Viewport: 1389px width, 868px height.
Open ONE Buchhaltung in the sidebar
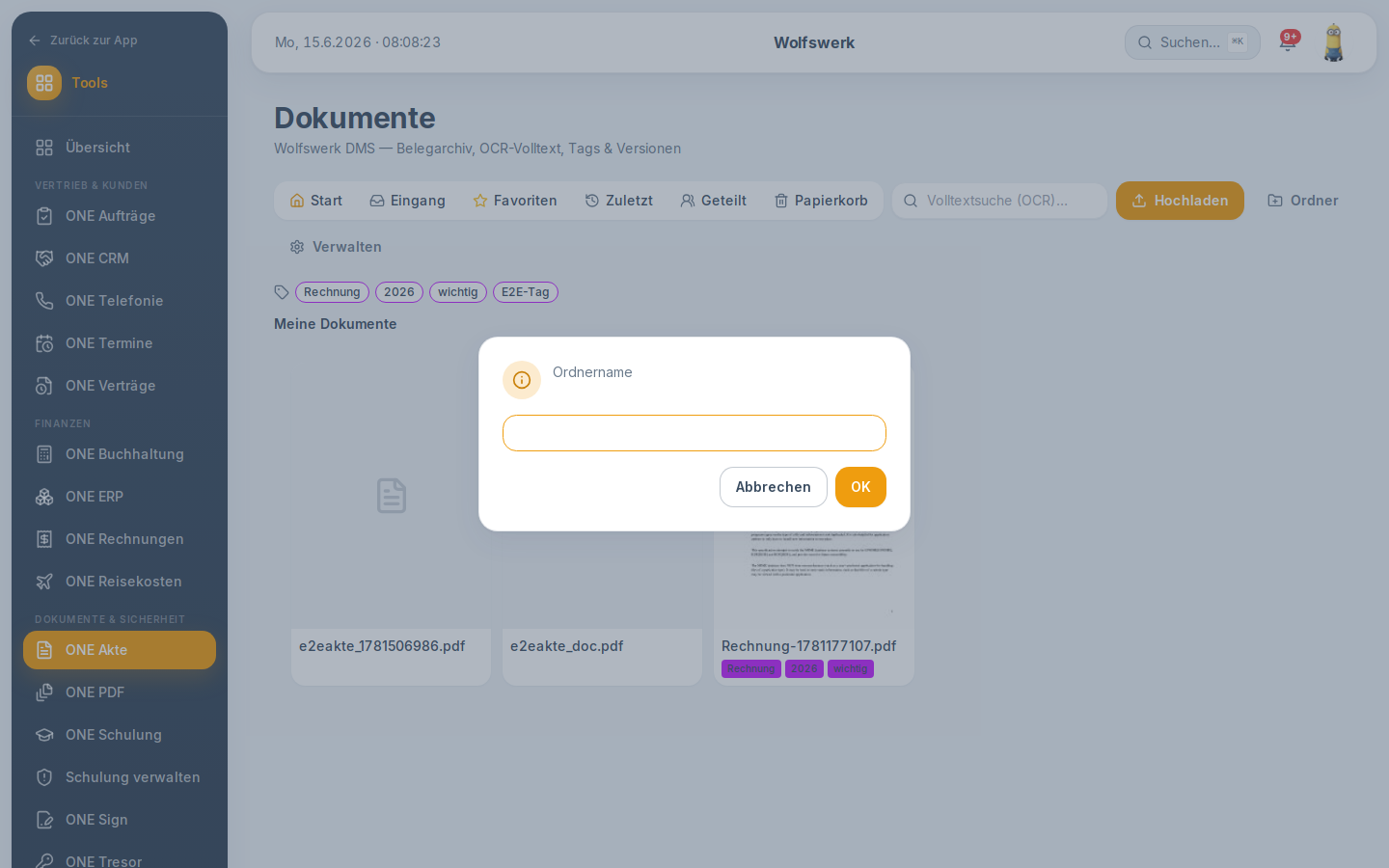click(120, 454)
